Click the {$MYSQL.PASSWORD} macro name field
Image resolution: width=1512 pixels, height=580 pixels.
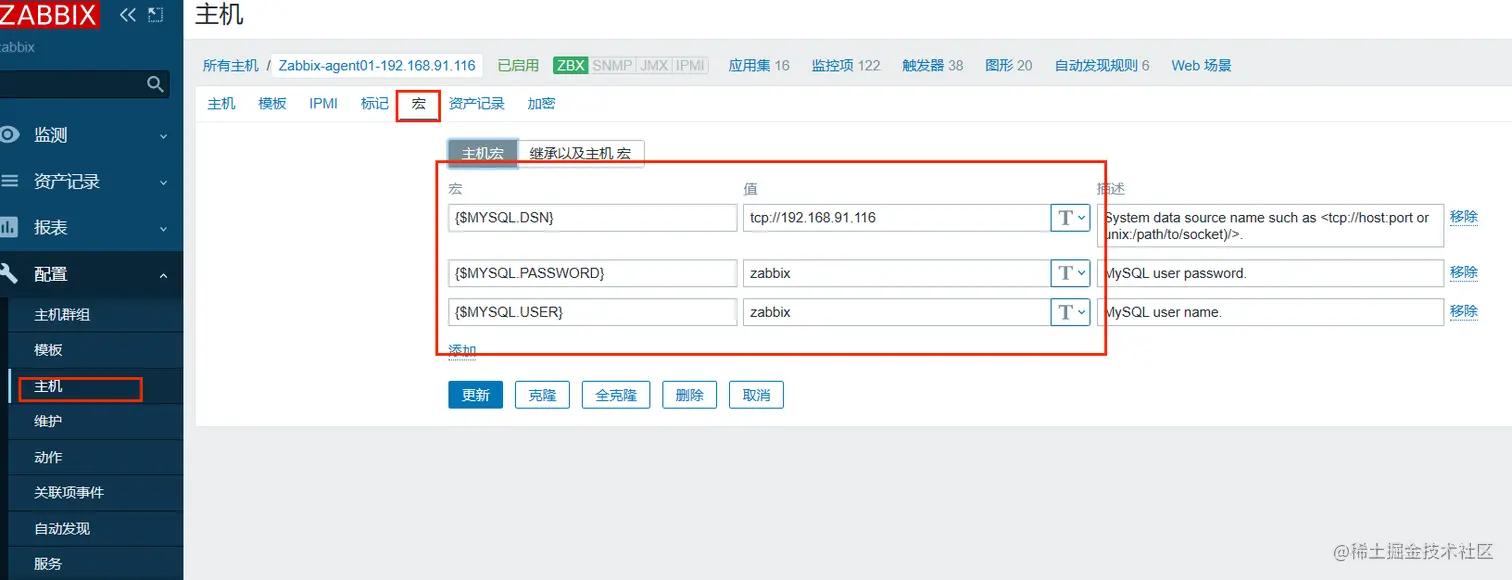[593, 272]
